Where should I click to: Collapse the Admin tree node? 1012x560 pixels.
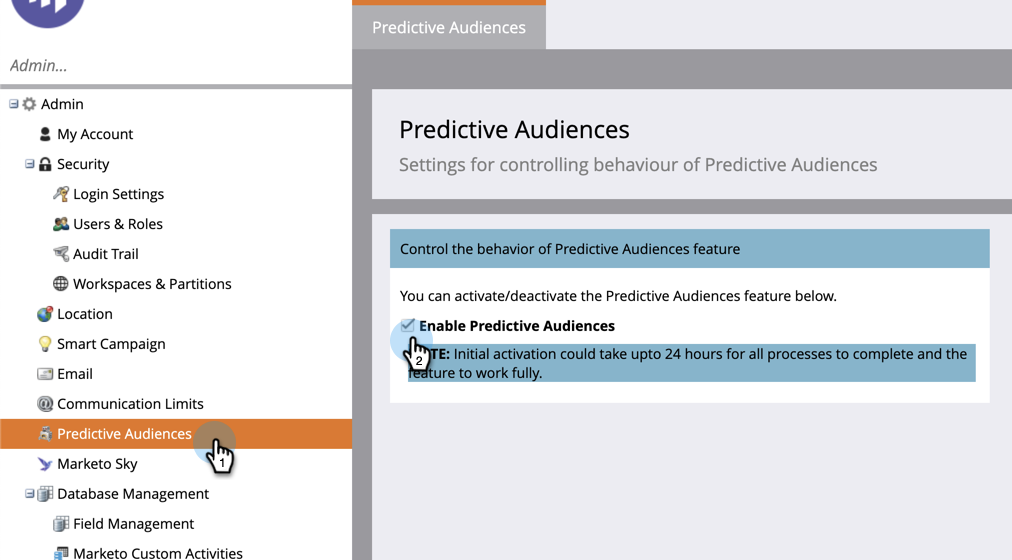pyautogui.click(x=14, y=104)
